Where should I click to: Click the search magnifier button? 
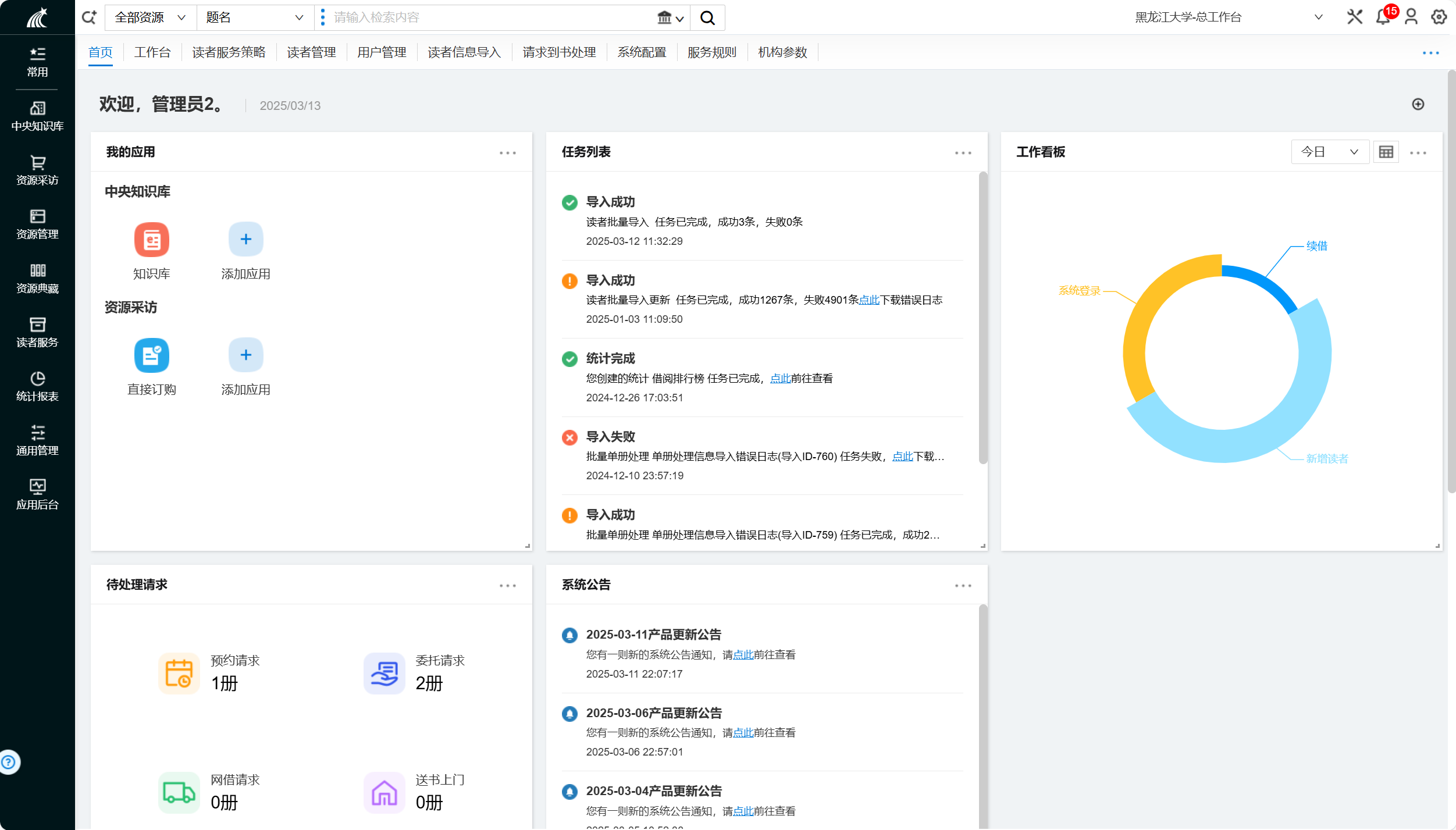707,17
